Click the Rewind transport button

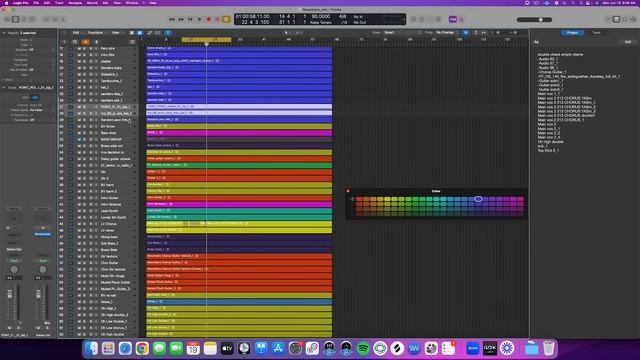[172, 19]
